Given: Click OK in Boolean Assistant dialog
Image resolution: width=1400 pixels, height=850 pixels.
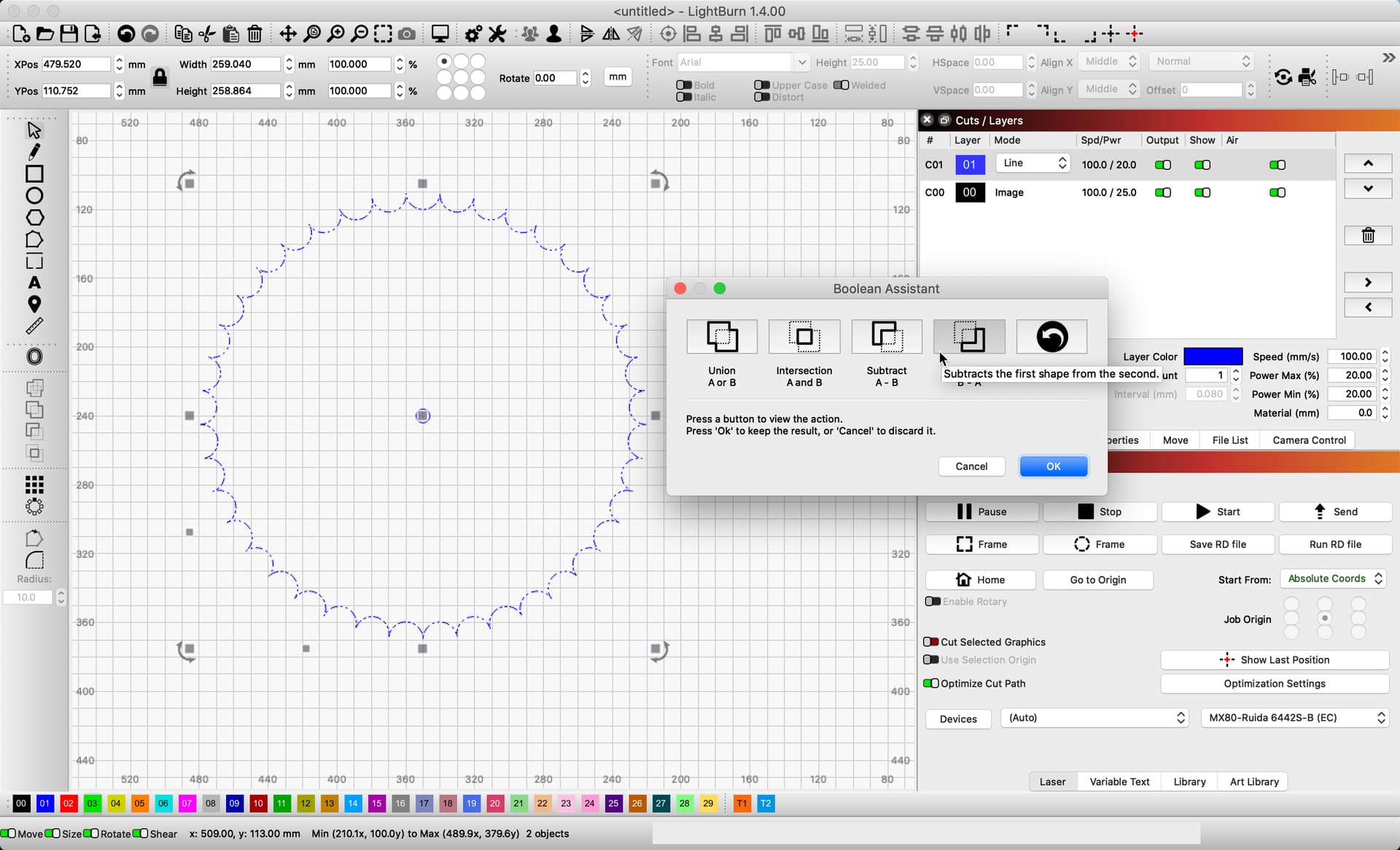Looking at the screenshot, I should pos(1053,467).
